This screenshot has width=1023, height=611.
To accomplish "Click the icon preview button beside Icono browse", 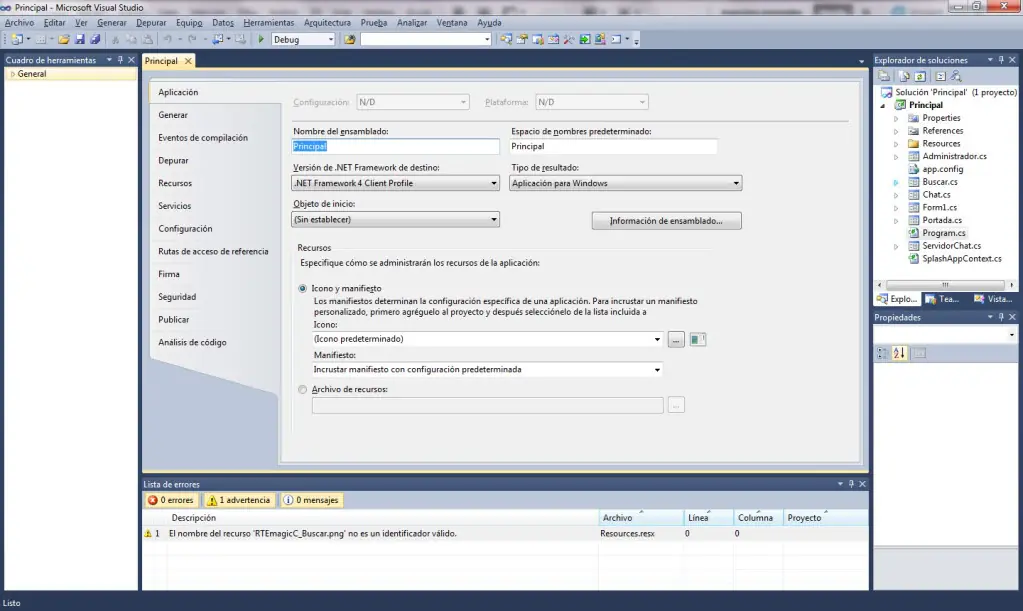I will click(697, 339).
